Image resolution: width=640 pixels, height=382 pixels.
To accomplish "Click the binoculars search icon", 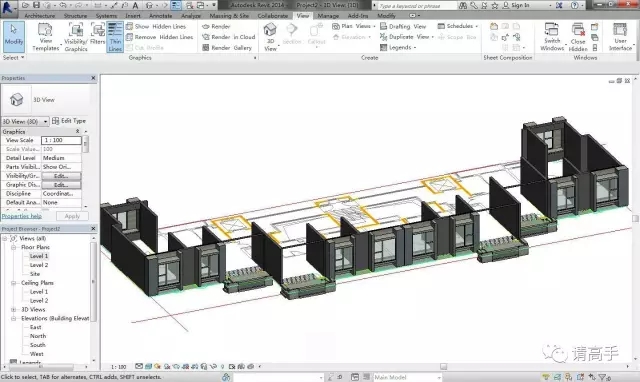I will [x=463, y=5].
